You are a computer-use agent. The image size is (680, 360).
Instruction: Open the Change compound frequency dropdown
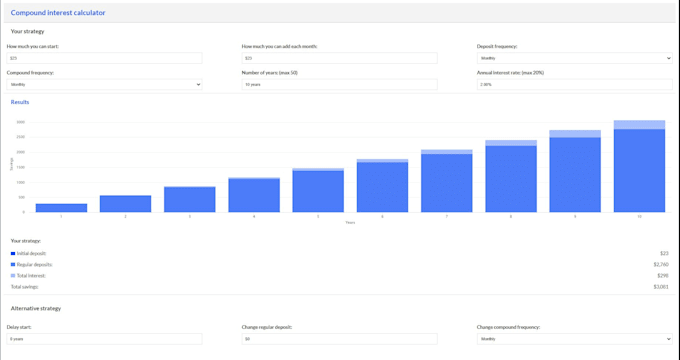[575, 339]
